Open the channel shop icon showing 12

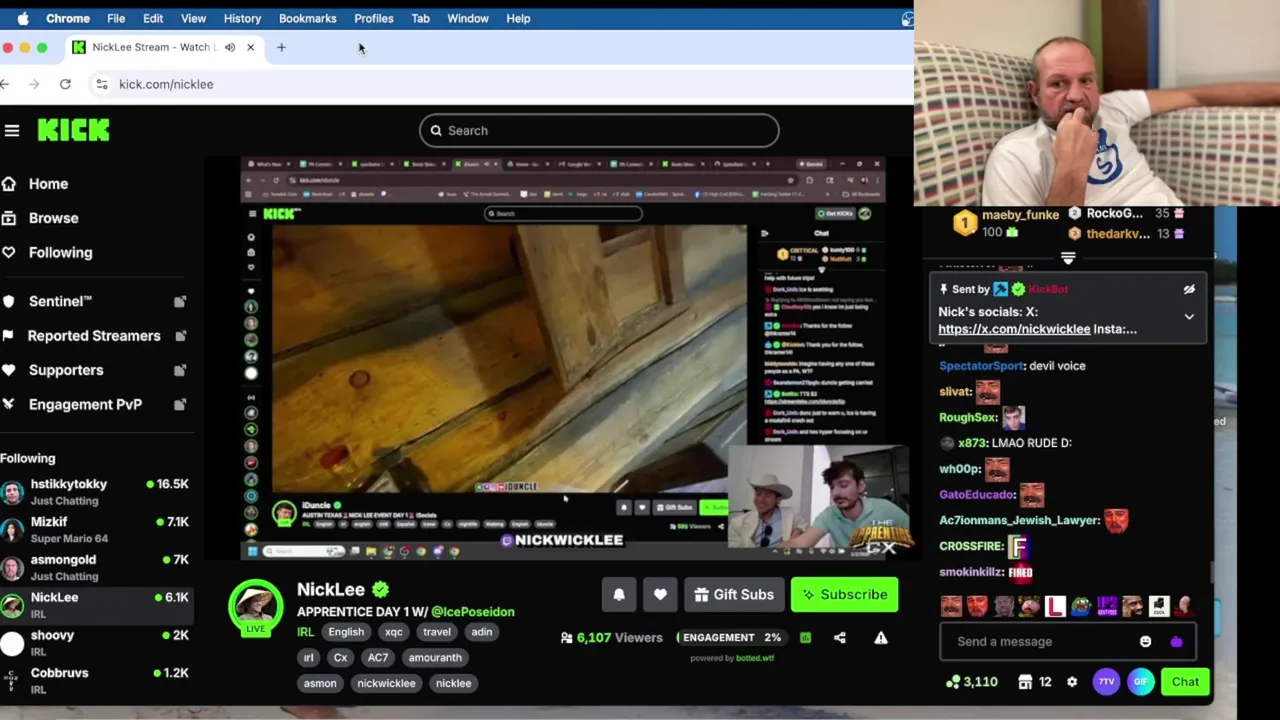1034,682
